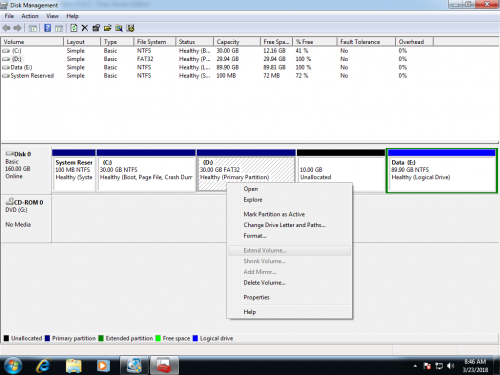Switch to Disk Management taskbar button
The image size is (500, 375).
134,365
